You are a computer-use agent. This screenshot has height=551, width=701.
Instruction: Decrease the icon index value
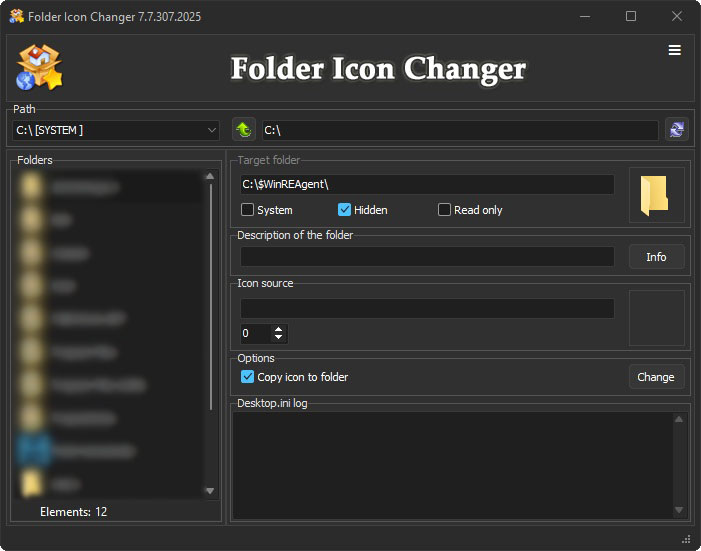pos(279,337)
